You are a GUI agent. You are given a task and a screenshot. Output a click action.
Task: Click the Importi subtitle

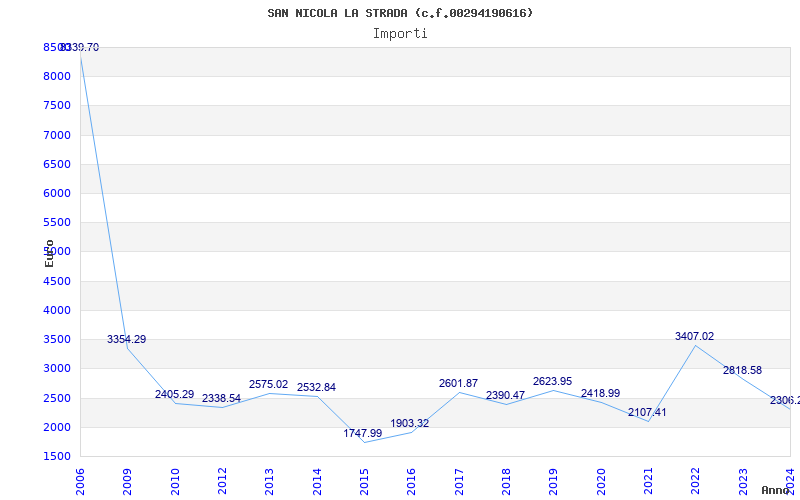point(400,34)
